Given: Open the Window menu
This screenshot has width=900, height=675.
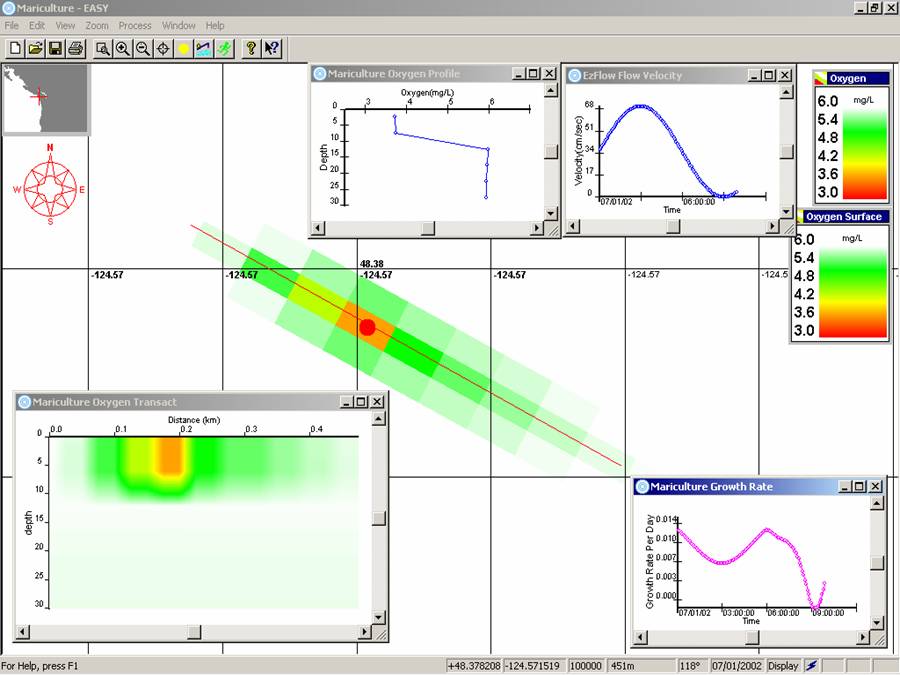Looking at the screenshot, I should [x=179, y=25].
